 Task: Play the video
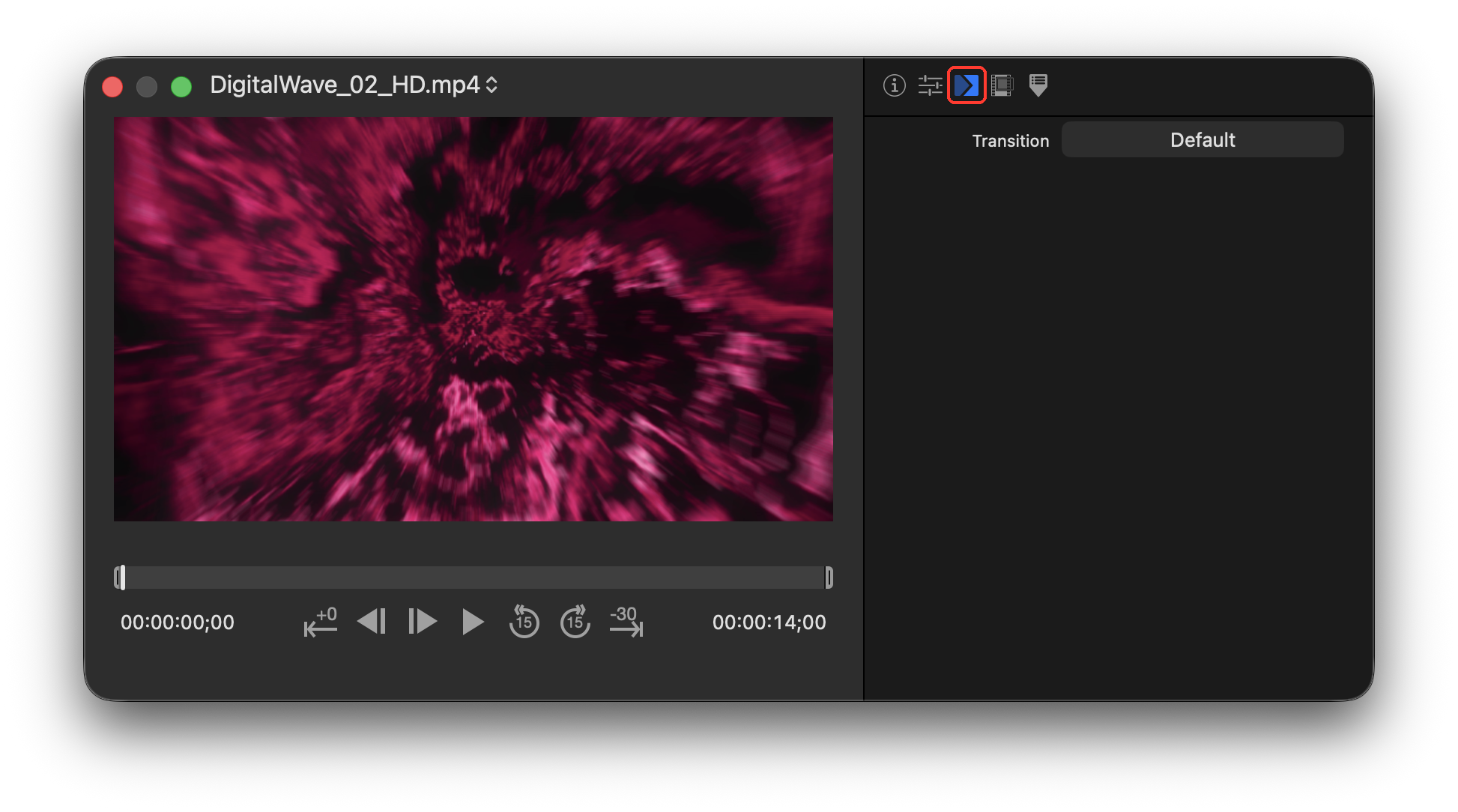point(473,622)
